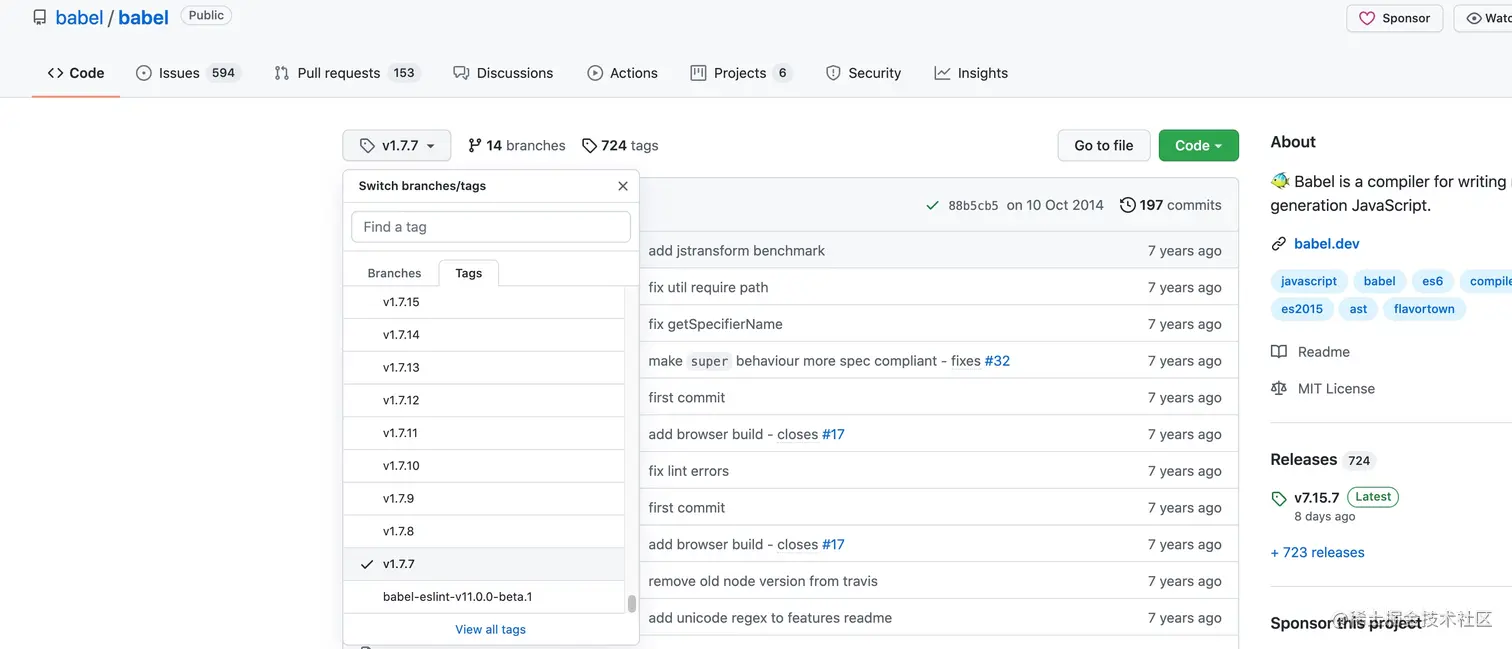Viewport: 1512px width, 649px height.
Task: Click the history clock icon by 197 commits
Action: click(x=1128, y=205)
